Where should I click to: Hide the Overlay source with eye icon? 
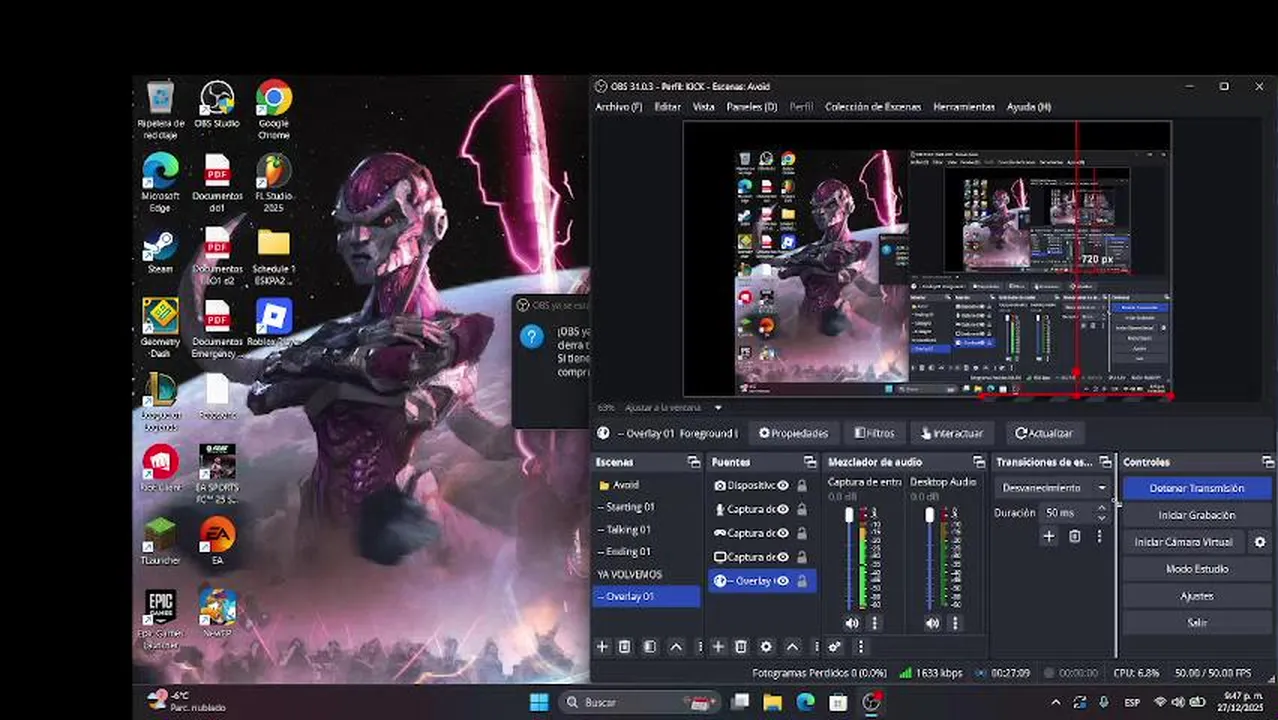pyautogui.click(x=783, y=581)
